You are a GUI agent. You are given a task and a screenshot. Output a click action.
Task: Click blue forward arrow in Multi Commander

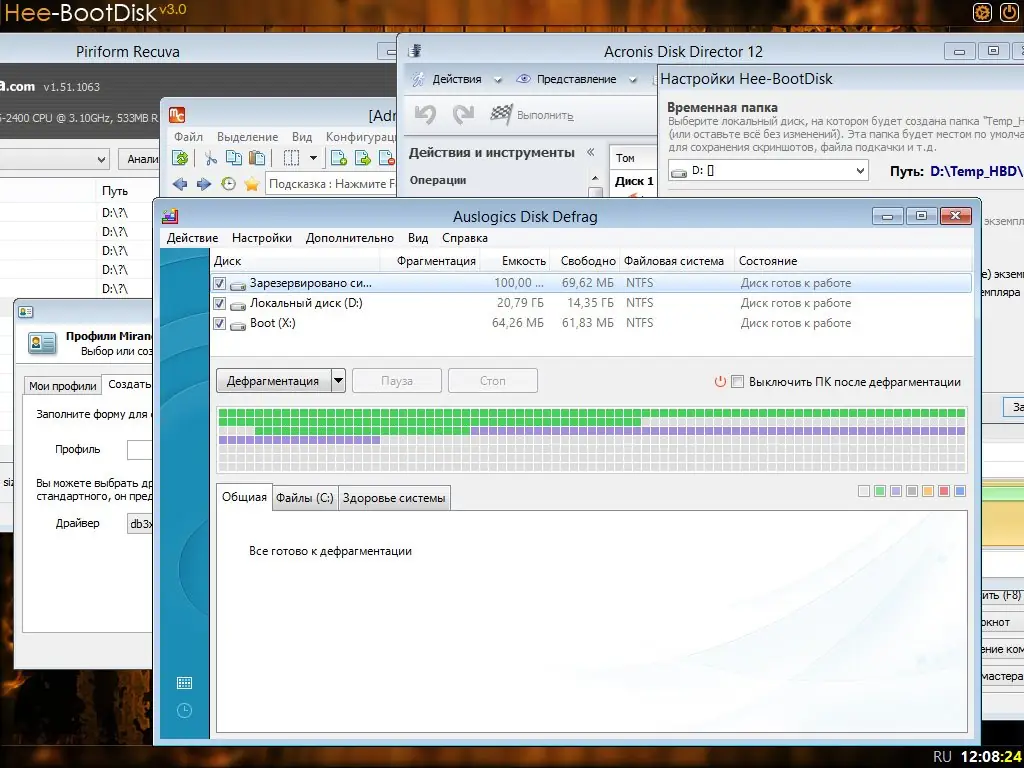pos(204,184)
